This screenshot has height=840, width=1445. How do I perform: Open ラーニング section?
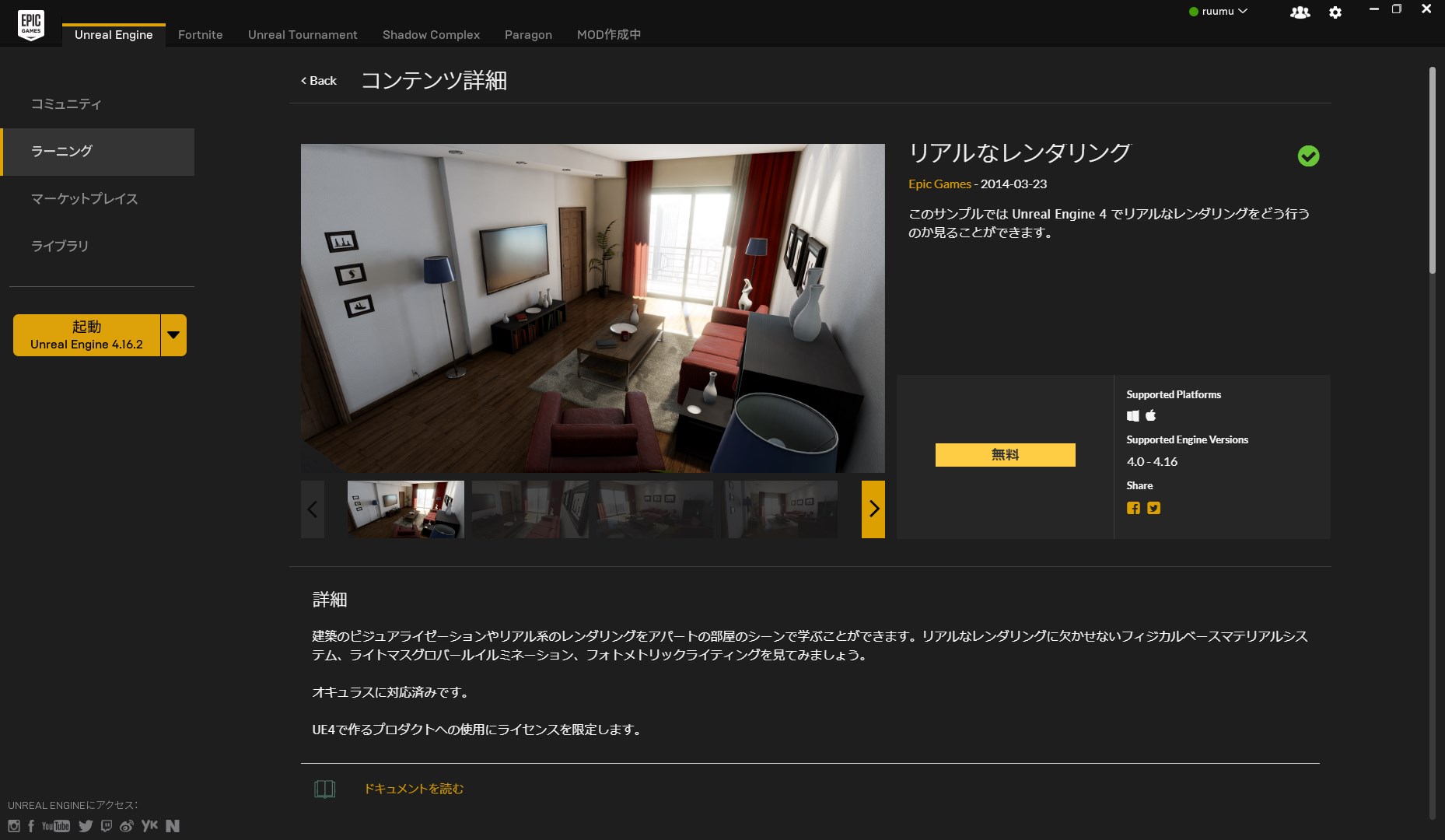98,152
